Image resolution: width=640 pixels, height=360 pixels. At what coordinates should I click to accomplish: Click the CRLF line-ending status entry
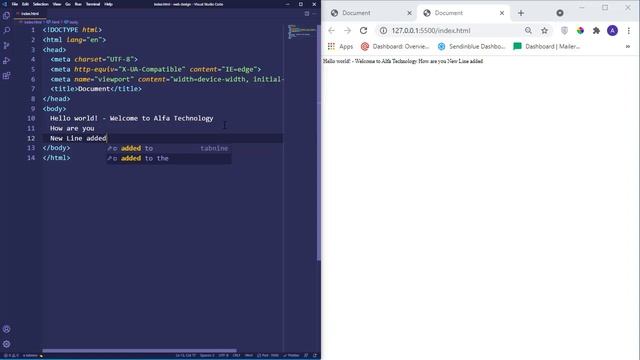pyautogui.click(x=236, y=356)
